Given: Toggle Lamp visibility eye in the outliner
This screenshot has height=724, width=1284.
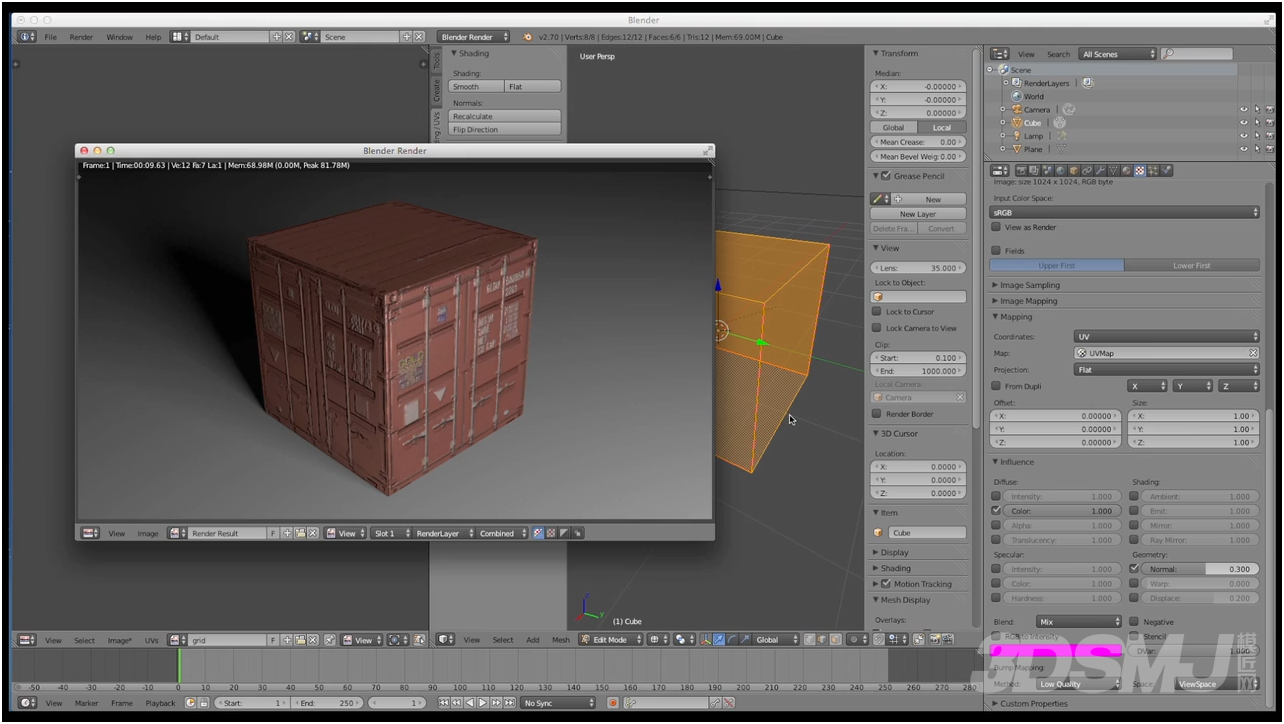Looking at the screenshot, I should 1244,136.
